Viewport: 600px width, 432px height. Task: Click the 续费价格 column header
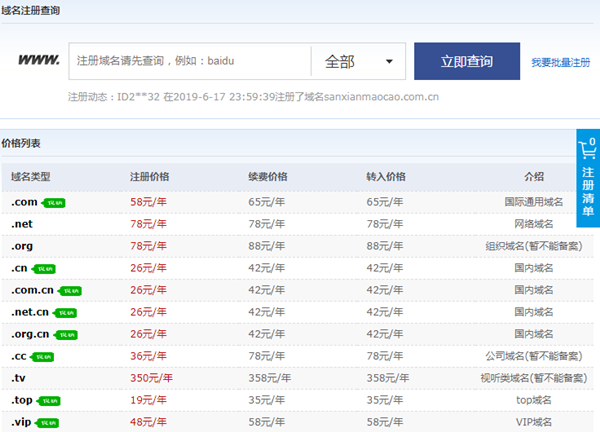268,177
